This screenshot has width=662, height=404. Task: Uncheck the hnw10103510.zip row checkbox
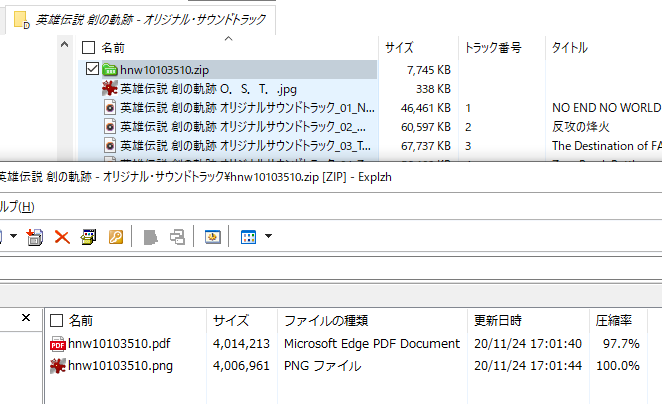pyautogui.click(x=92, y=68)
